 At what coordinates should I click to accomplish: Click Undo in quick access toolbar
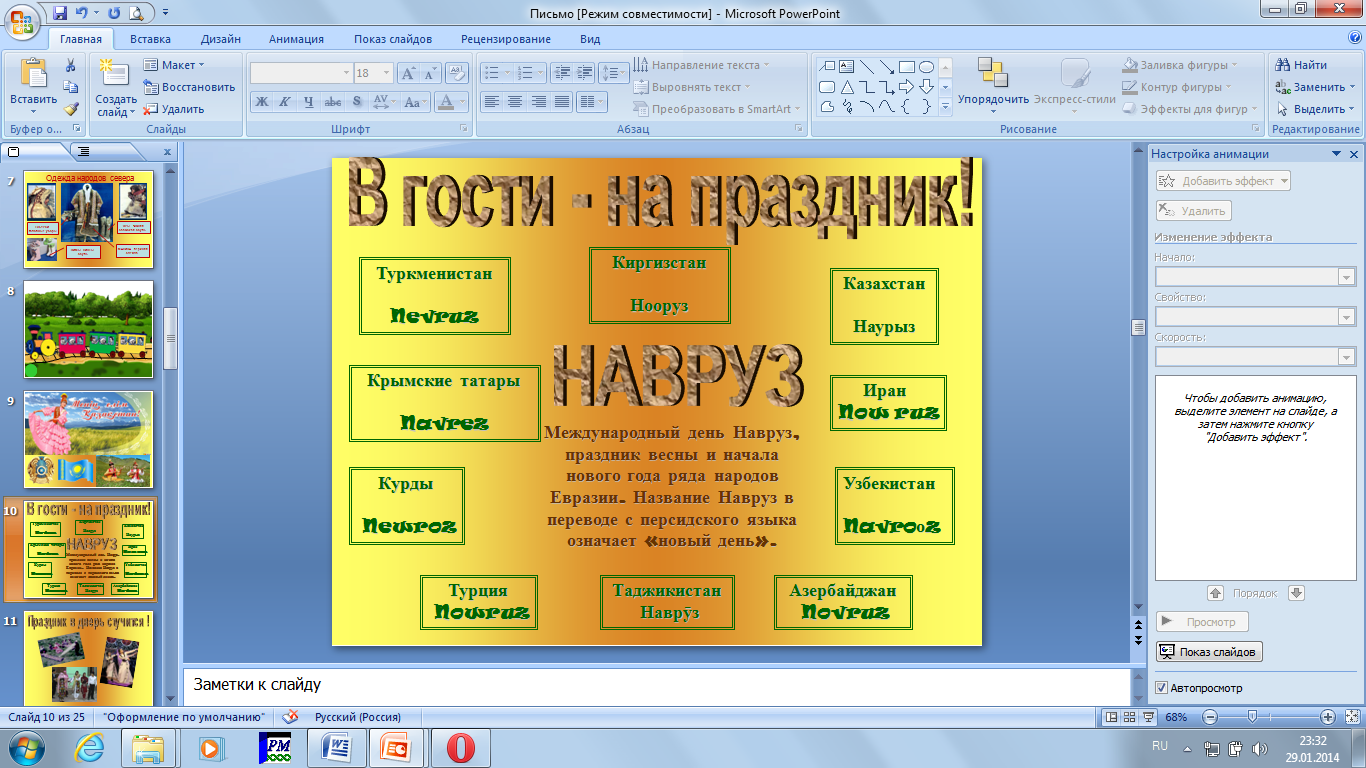point(83,13)
